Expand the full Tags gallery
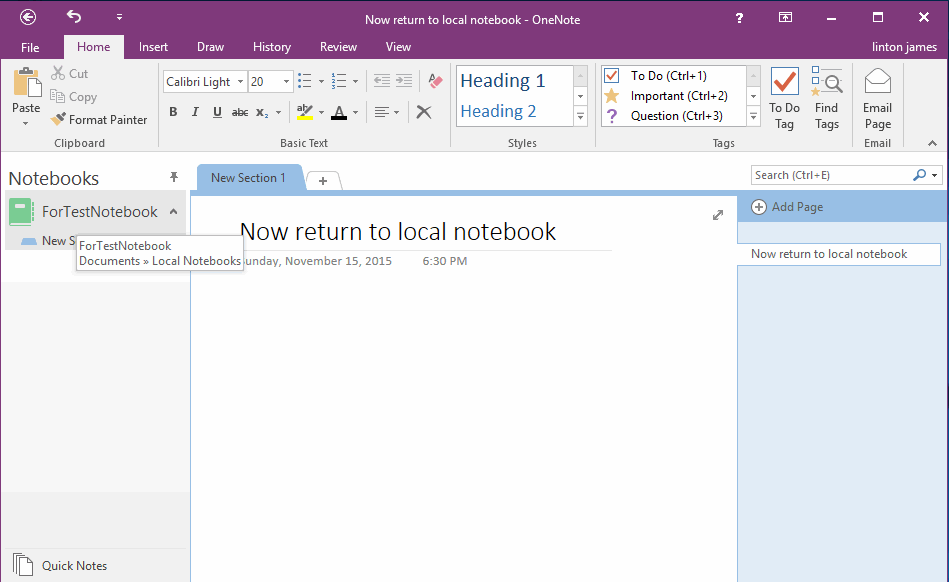Image resolution: width=949 pixels, height=582 pixels. pos(754,116)
